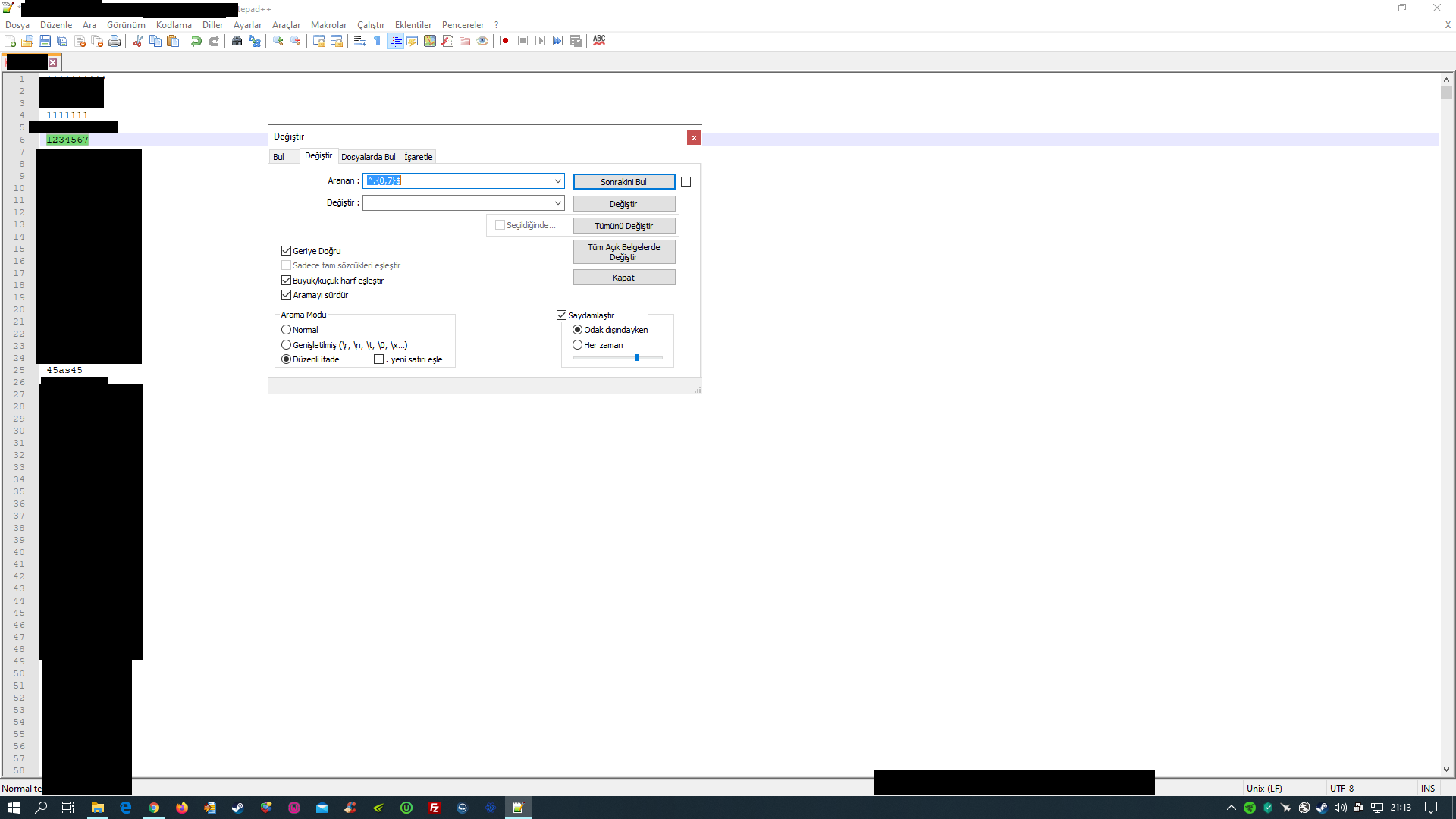1456x819 pixels.
Task: Click Tüm Açık Belgelerde Değiştir button
Action: (624, 252)
